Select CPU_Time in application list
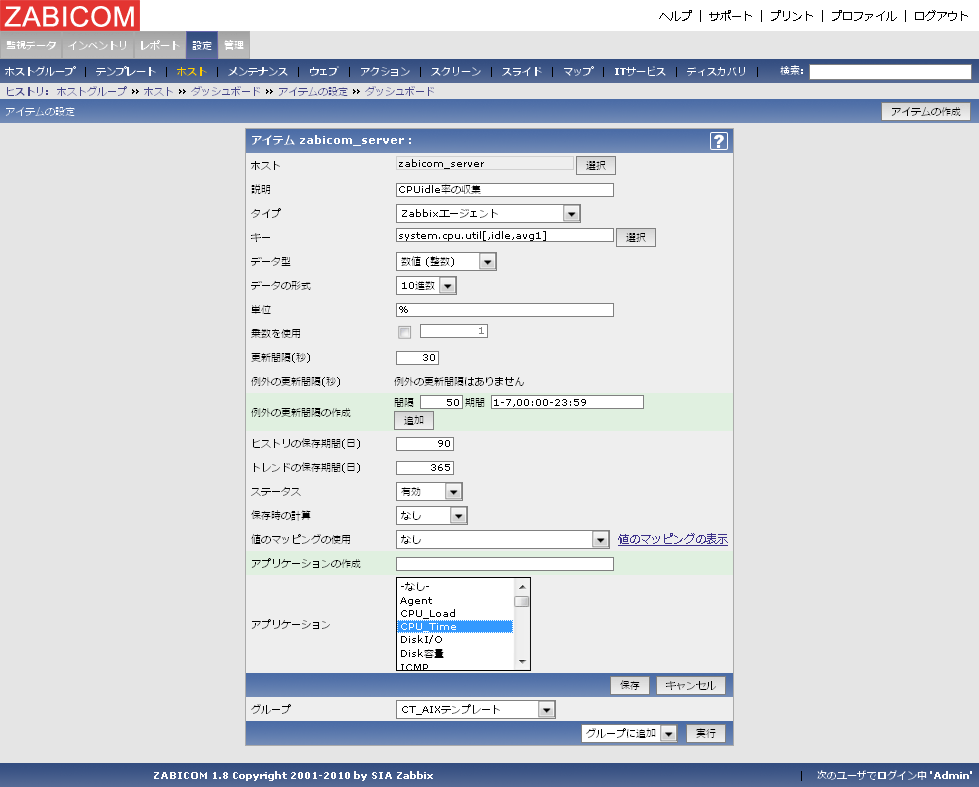The image size is (979, 787). (x=455, y=626)
